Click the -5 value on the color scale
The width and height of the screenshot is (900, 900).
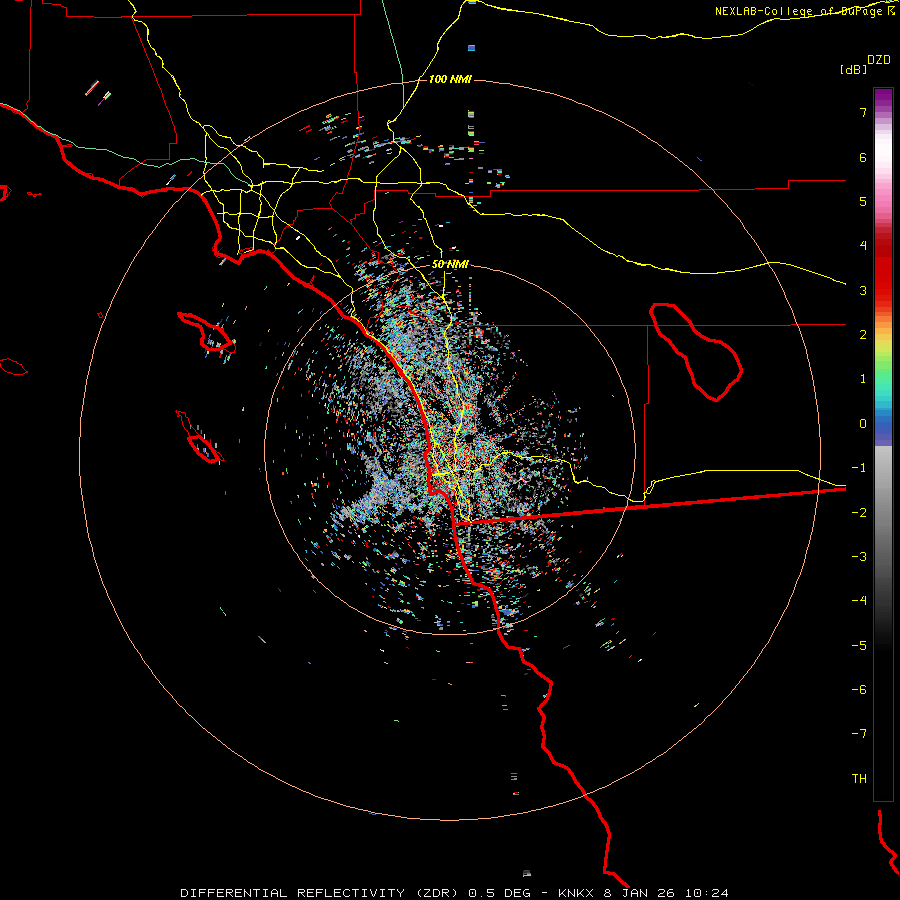point(859,646)
